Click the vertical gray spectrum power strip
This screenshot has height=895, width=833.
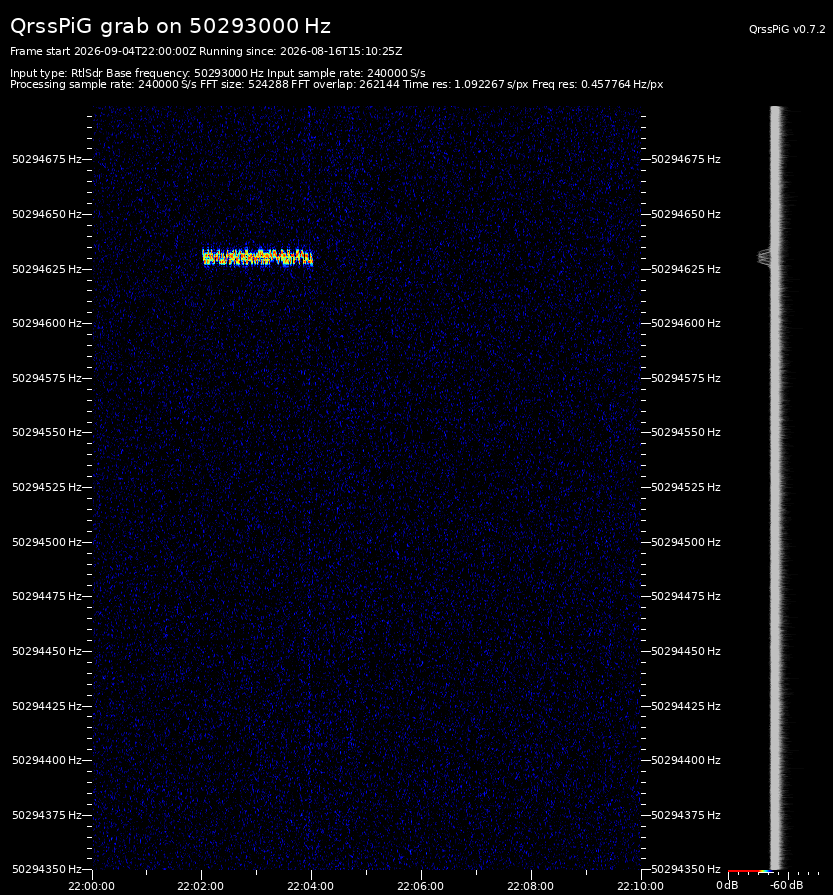pyautogui.click(x=776, y=487)
